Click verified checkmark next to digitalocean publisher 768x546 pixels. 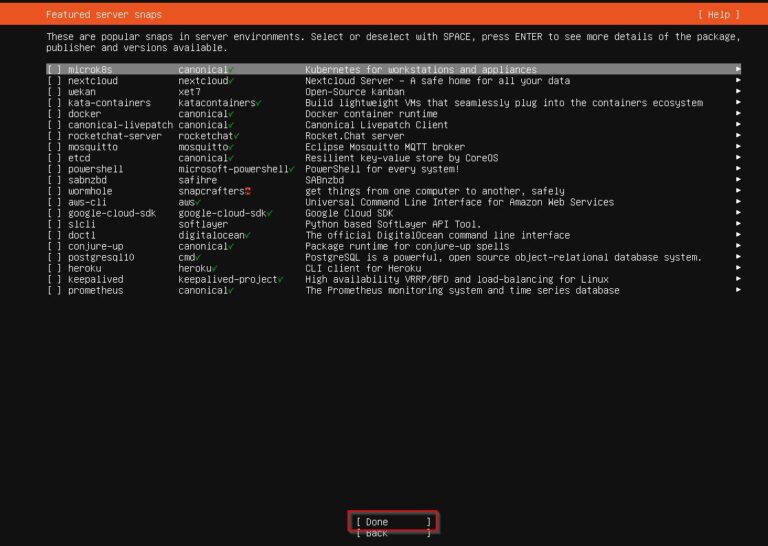point(248,235)
